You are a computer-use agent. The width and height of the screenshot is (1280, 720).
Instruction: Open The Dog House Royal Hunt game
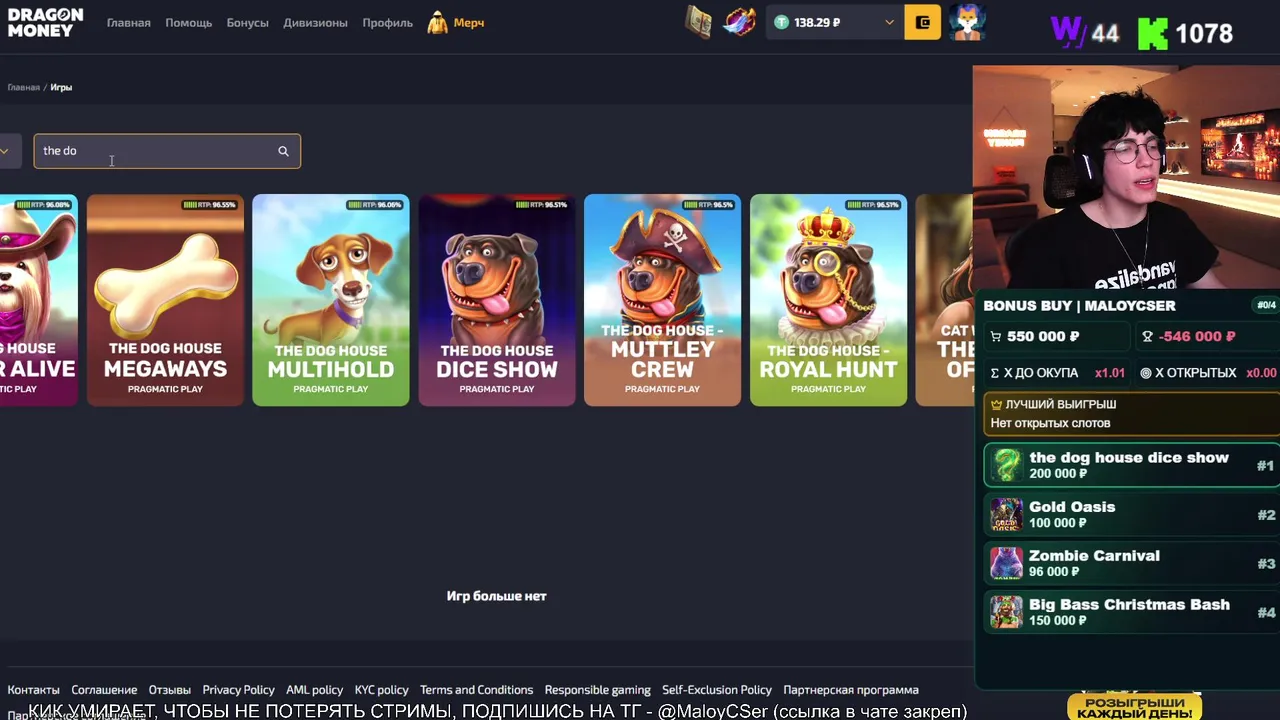click(x=828, y=300)
